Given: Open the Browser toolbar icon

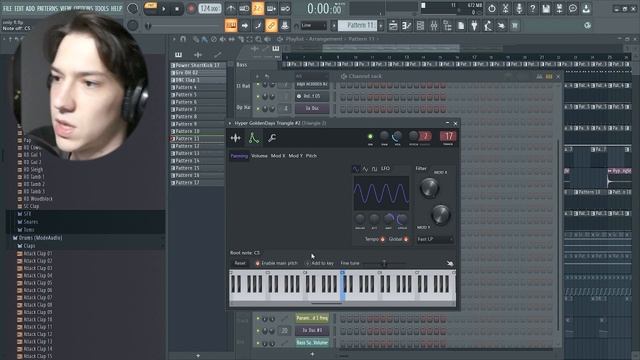Looking at the screenshot, I should (447, 26).
